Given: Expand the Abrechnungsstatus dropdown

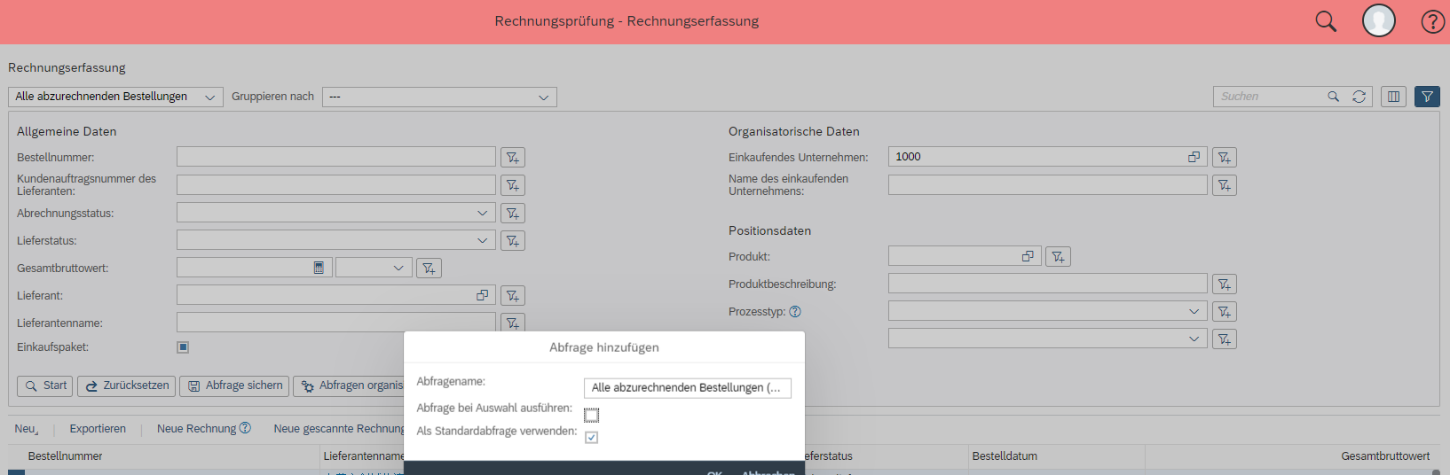Looking at the screenshot, I should (x=483, y=213).
